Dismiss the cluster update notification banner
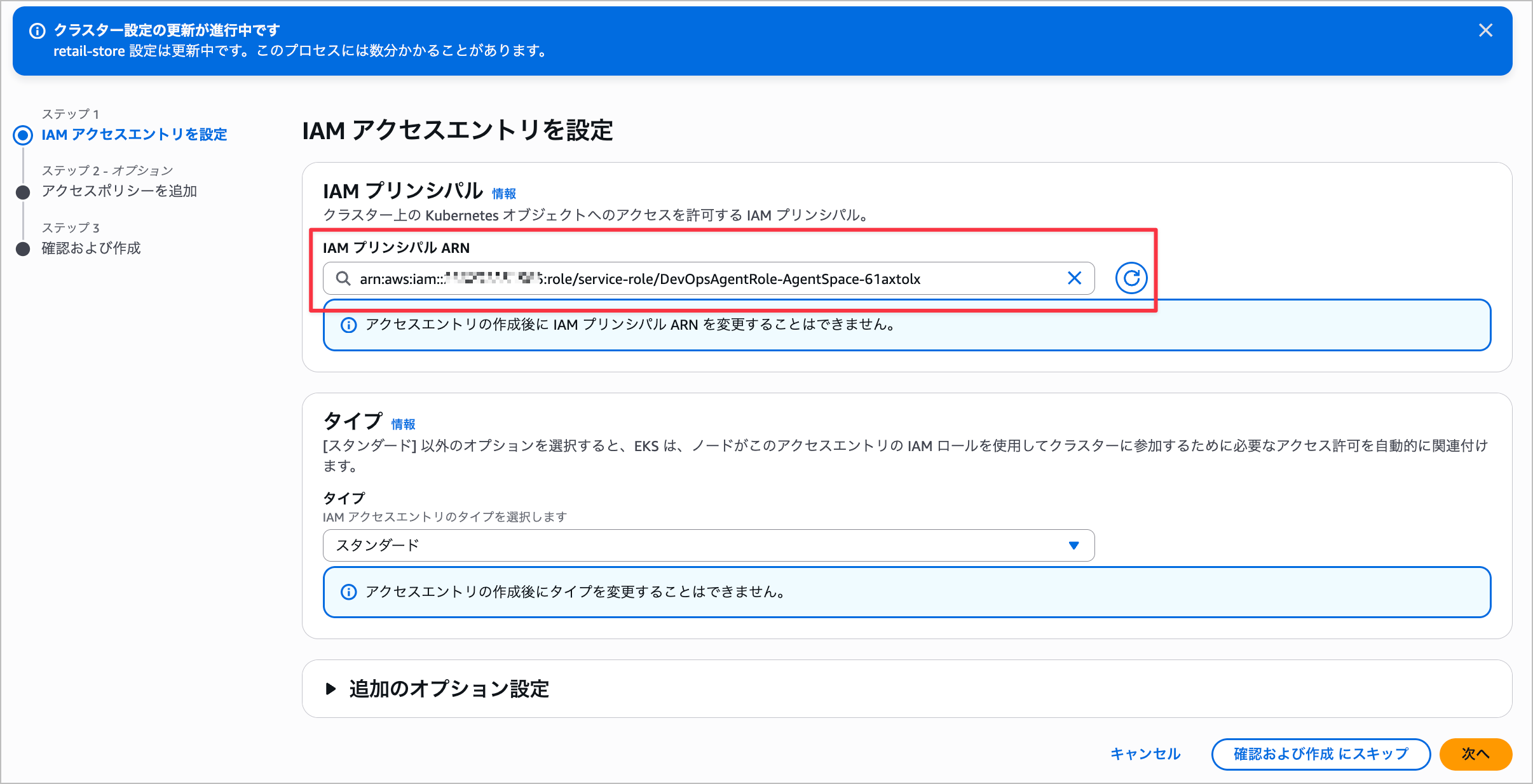This screenshot has width=1533, height=784. click(x=1485, y=30)
